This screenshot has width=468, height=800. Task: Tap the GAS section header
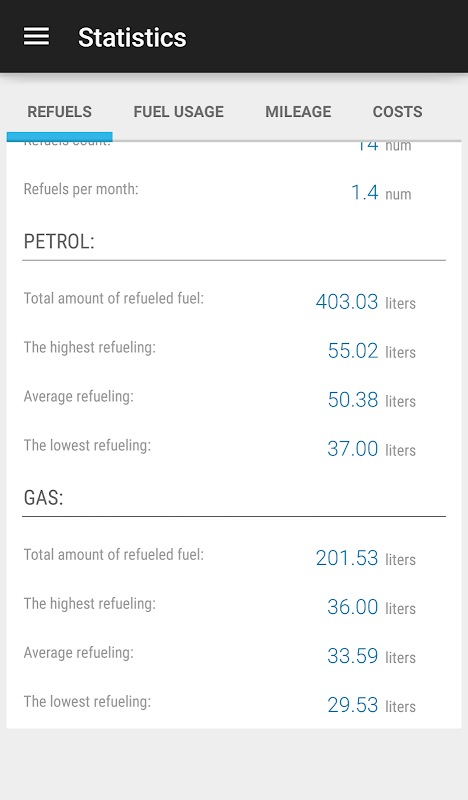click(x=43, y=497)
